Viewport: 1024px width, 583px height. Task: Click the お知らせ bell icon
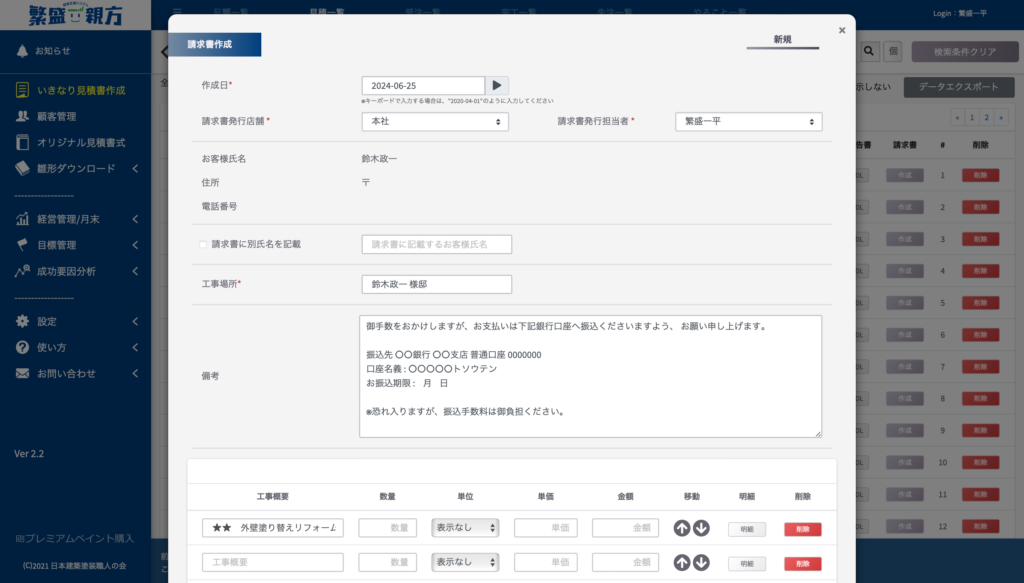point(22,51)
